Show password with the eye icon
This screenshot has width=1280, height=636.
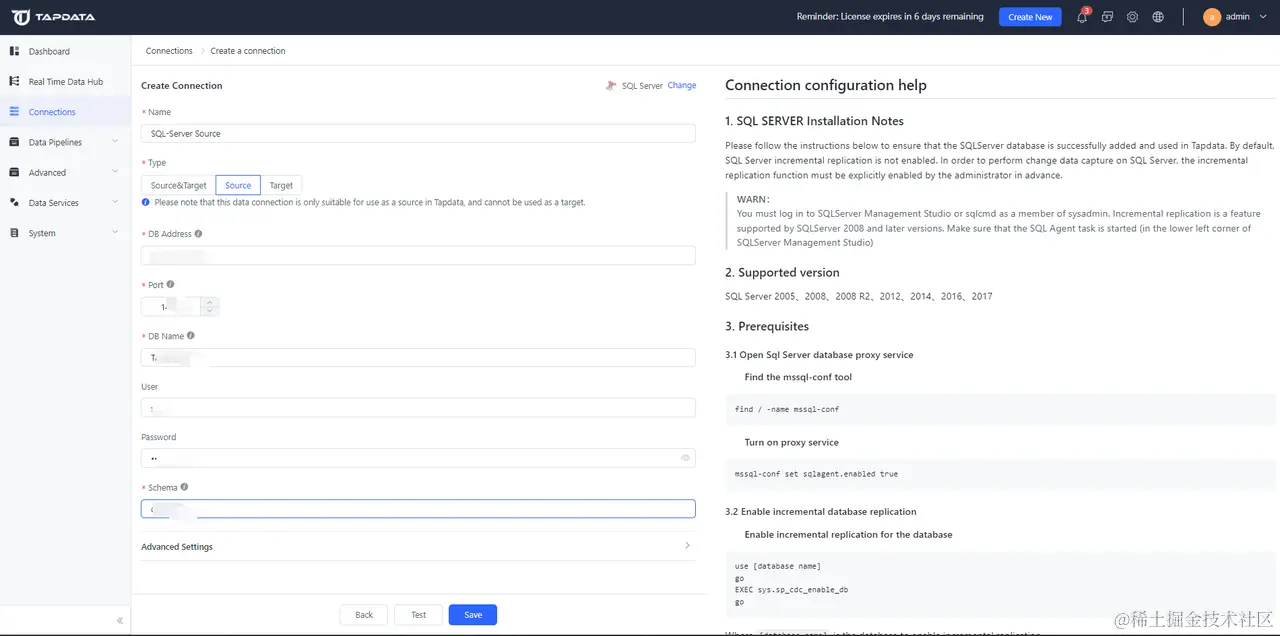tap(686, 458)
